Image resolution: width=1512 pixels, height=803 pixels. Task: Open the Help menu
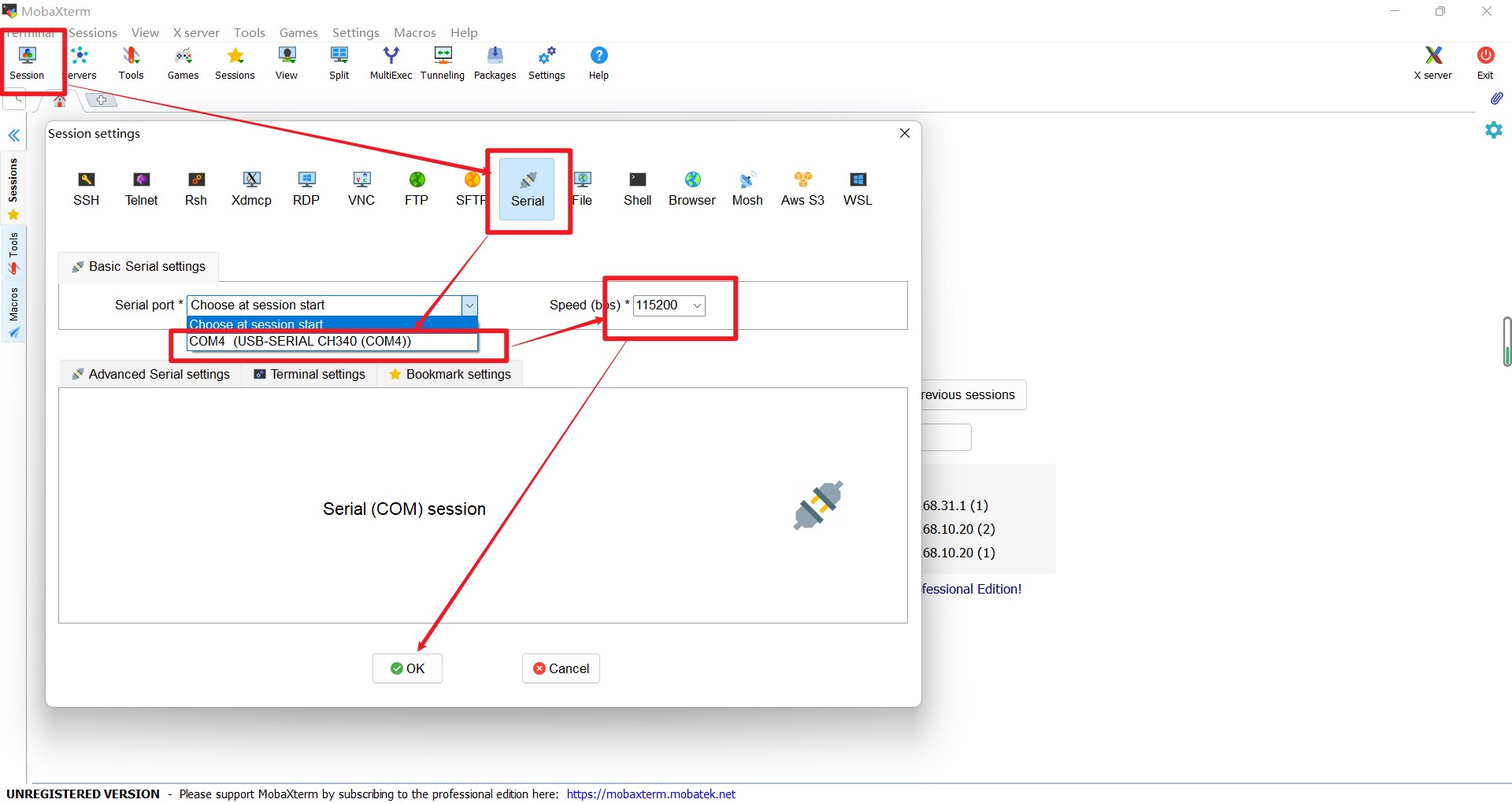(x=464, y=32)
